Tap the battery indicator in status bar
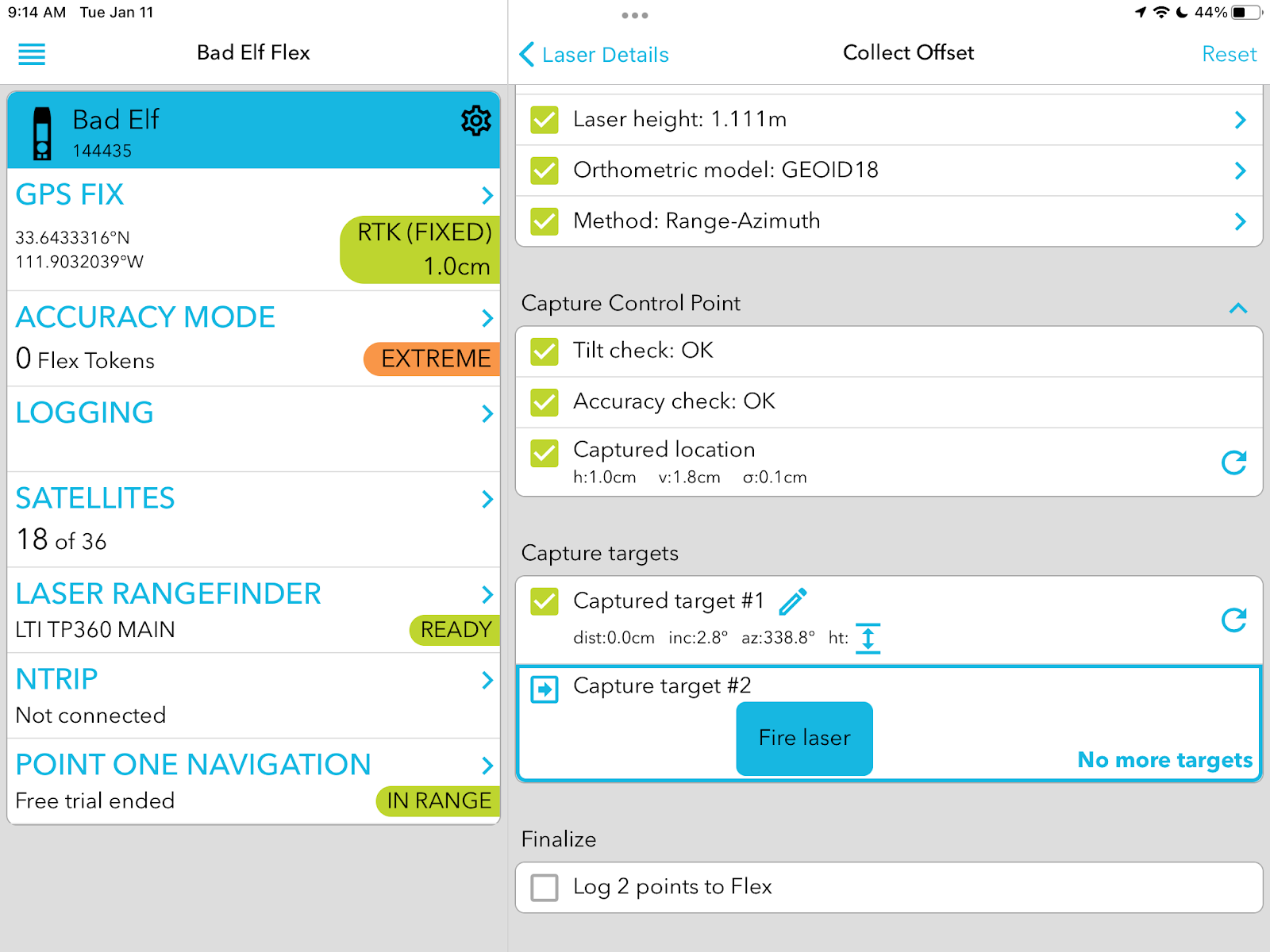The width and height of the screenshot is (1270, 952). (1246, 12)
